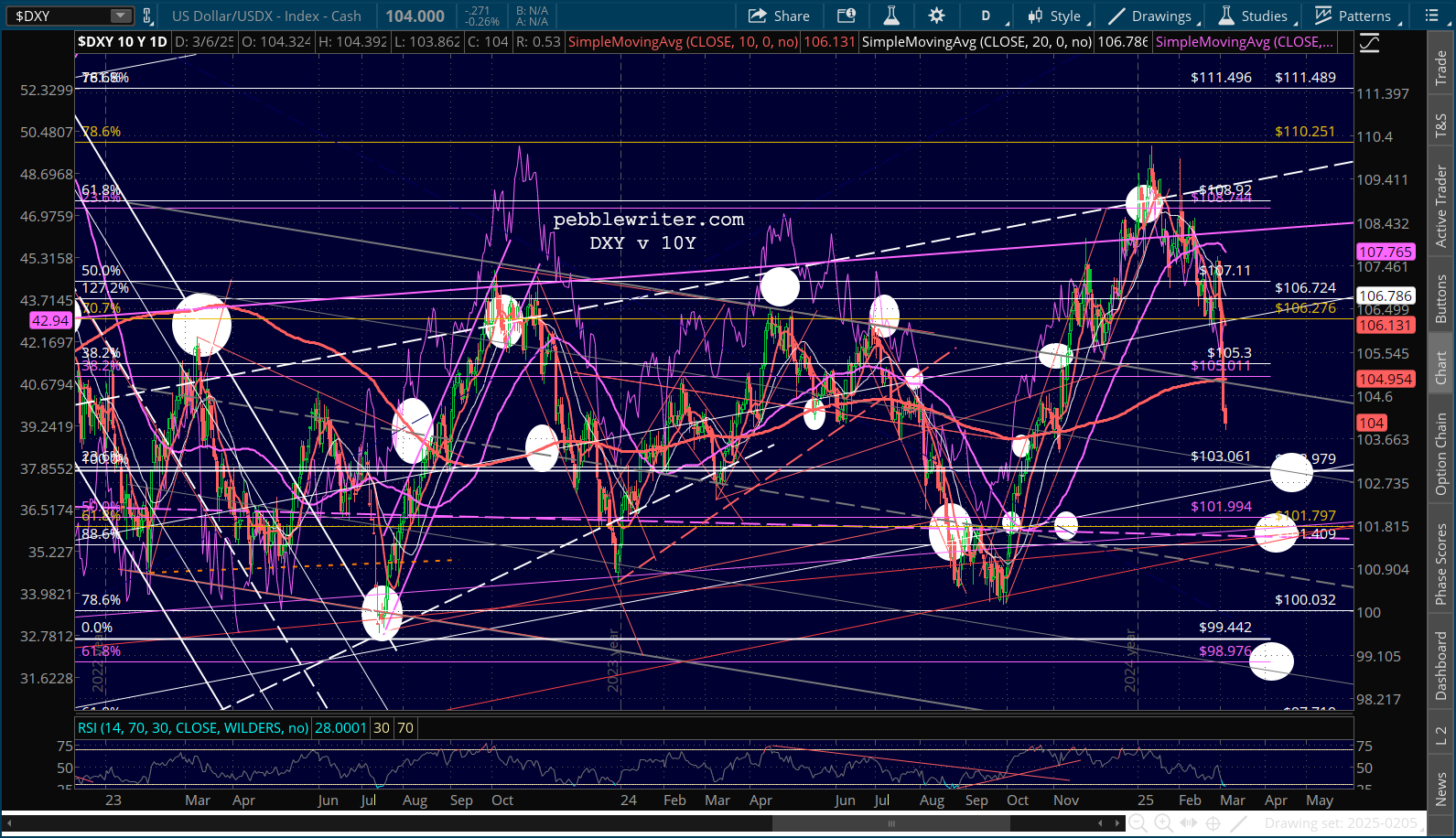This screenshot has height=838, width=1456.
Task: Open the D timeframe selector
Action: click(x=987, y=16)
